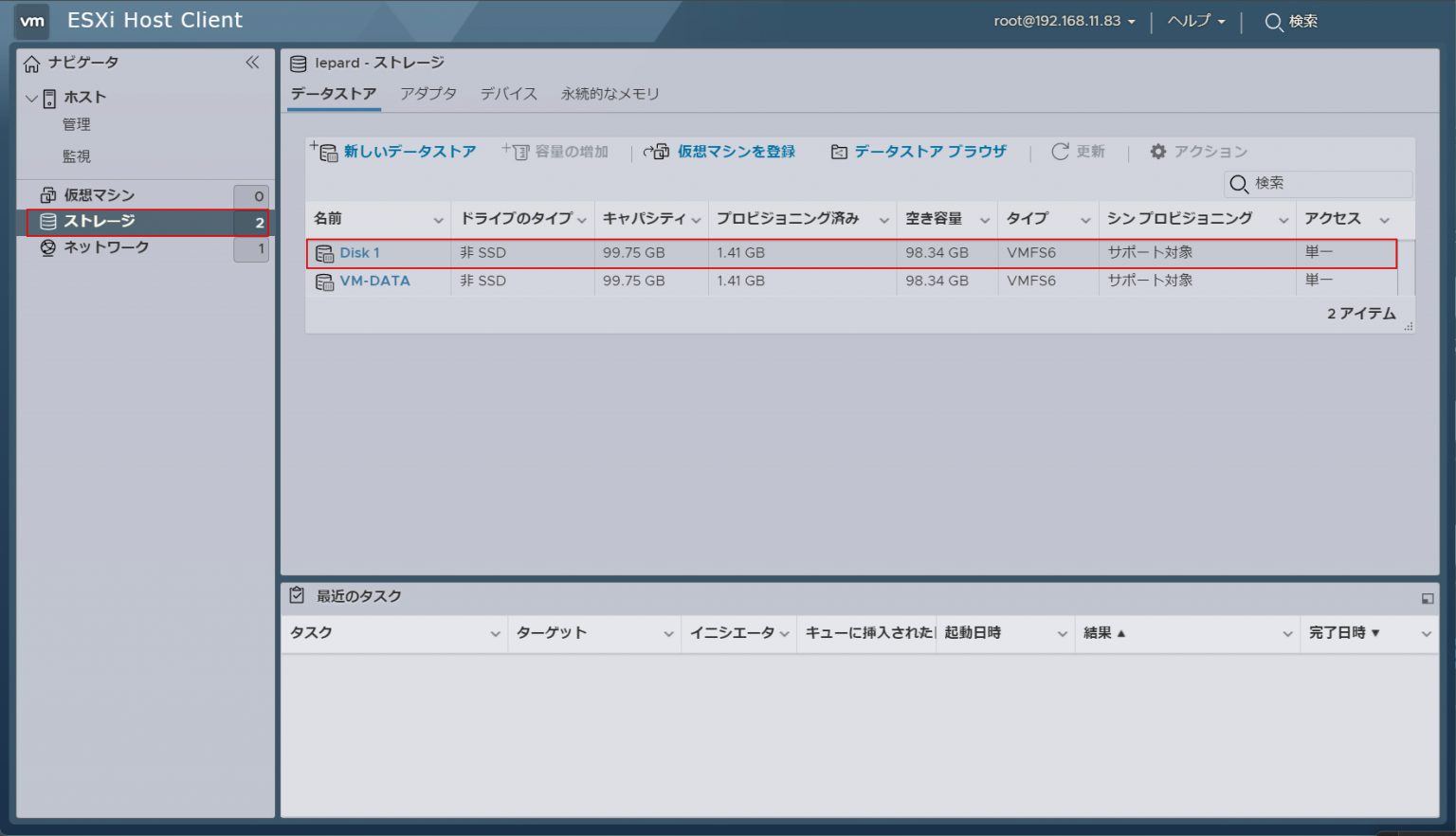Open the ヘルプ menu
1456x836 pixels.
tap(1190, 21)
